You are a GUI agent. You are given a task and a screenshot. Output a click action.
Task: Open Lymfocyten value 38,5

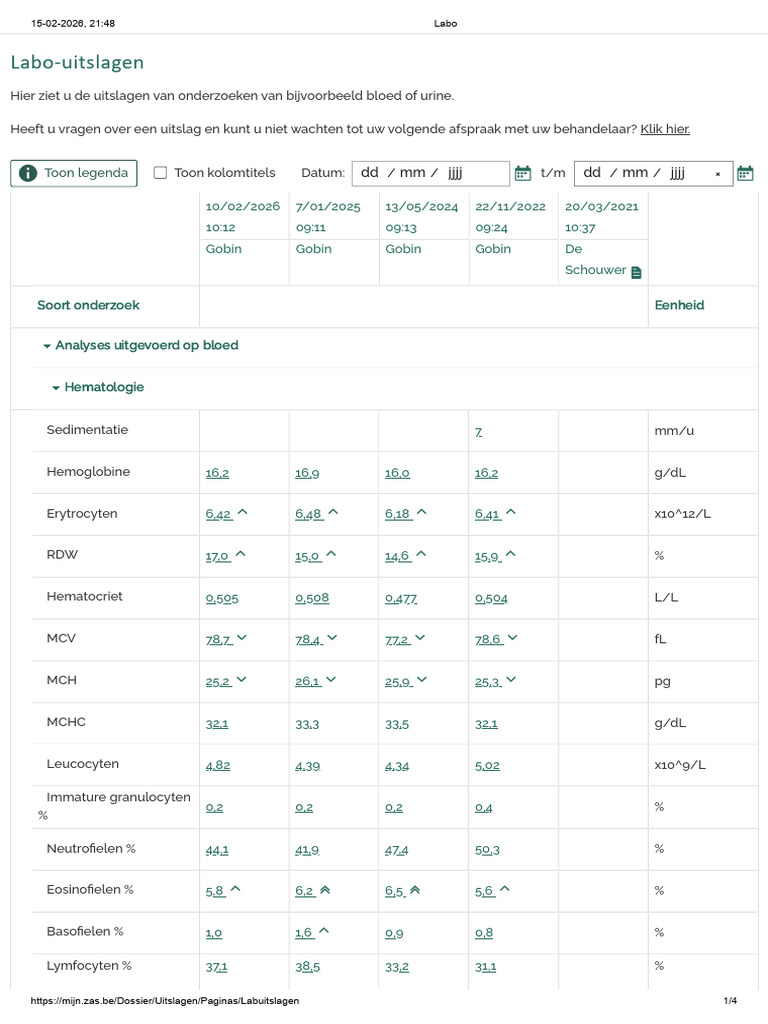click(x=308, y=967)
